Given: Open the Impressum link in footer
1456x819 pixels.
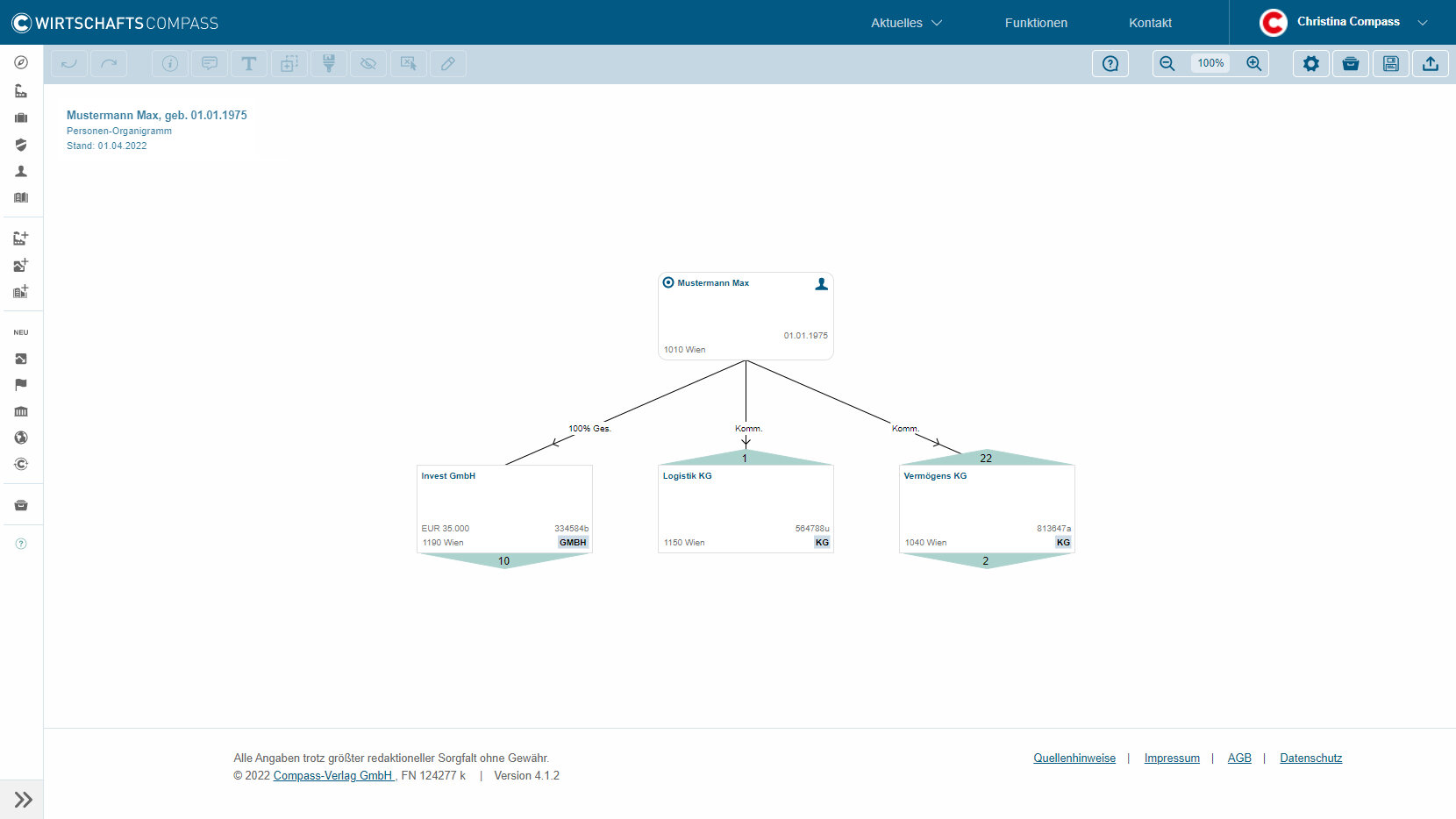Looking at the screenshot, I should pyautogui.click(x=1171, y=758).
